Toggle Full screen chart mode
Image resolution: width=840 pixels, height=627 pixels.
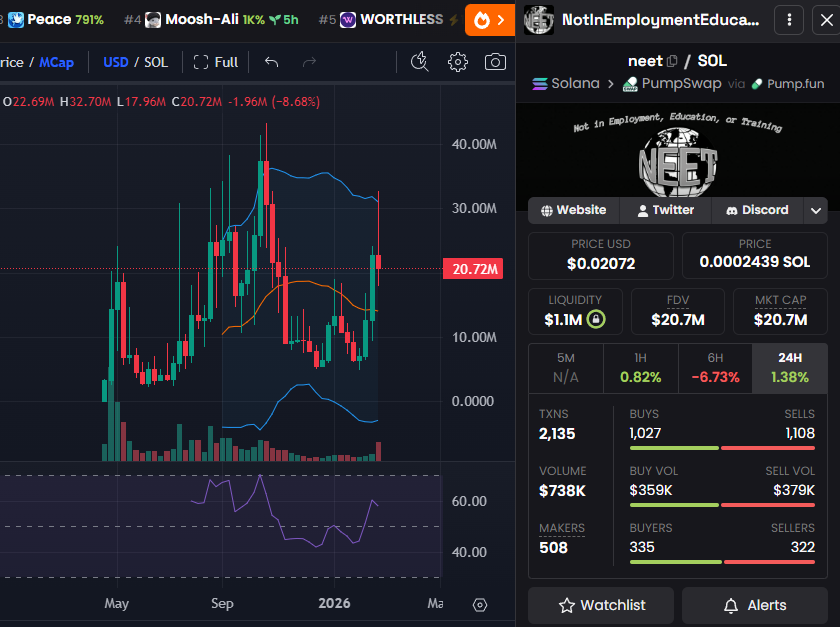coord(215,62)
